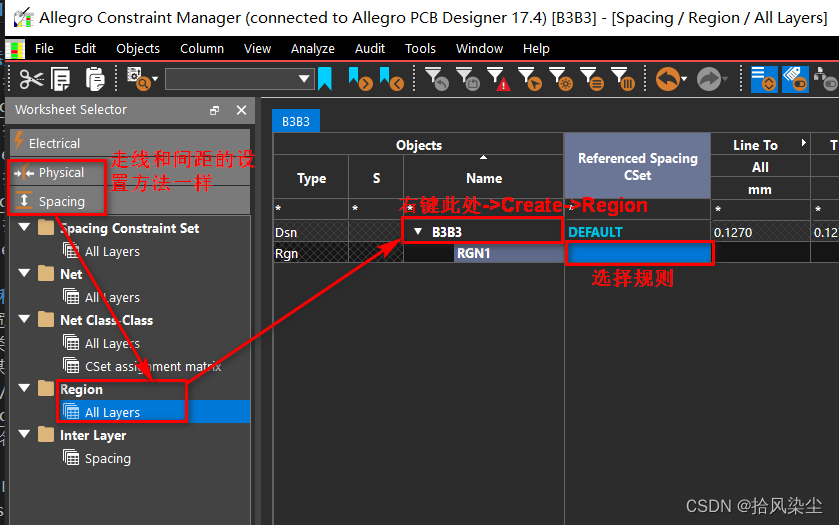Click the Copy icon in toolbar
This screenshot has height=525, width=839.
(x=60, y=80)
